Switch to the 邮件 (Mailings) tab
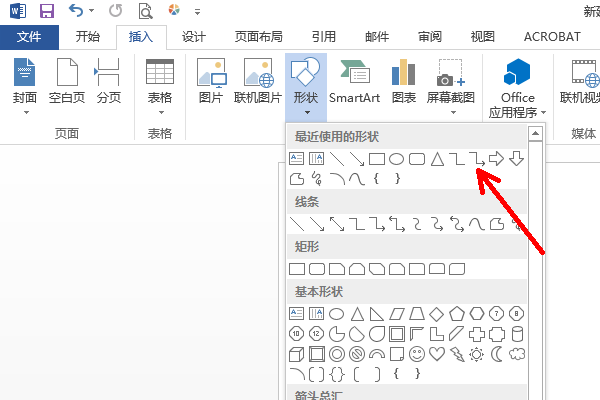The height and width of the screenshot is (400, 600). (377, 37)
